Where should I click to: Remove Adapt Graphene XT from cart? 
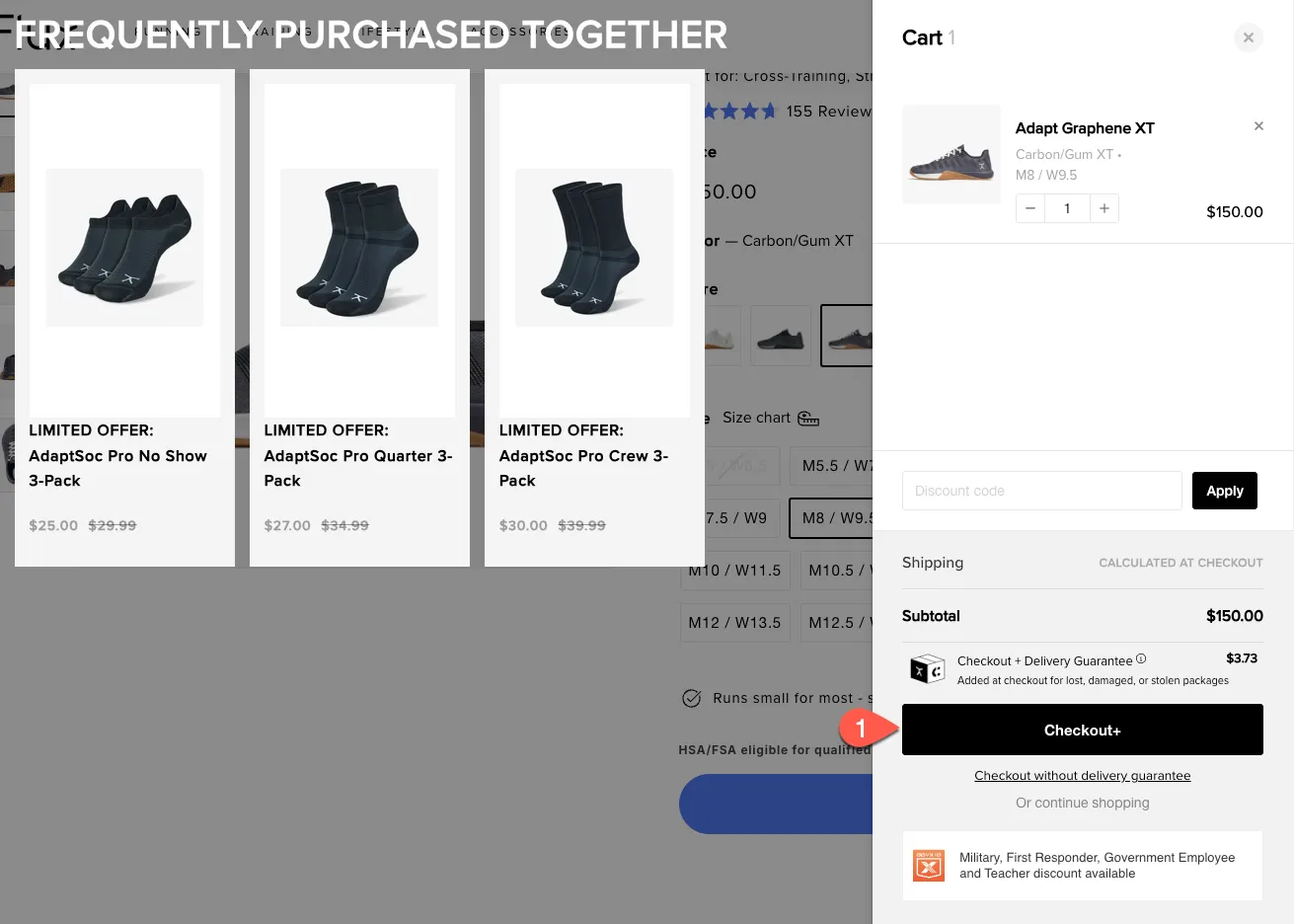pyautogui.click(x=1258, y=126)
